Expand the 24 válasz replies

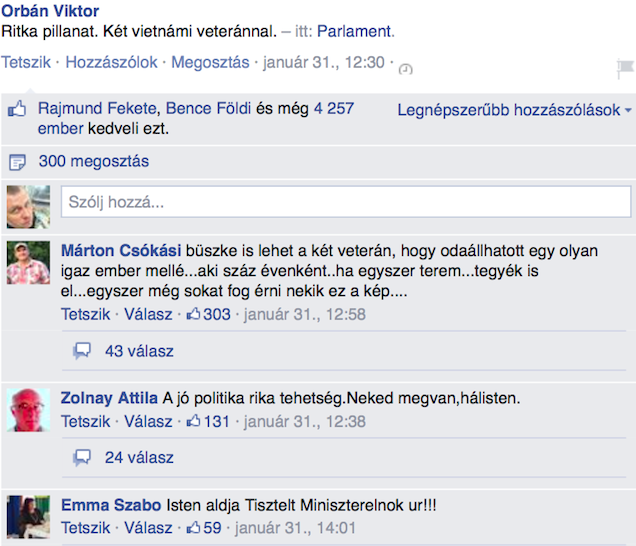[x=138, y=458]
